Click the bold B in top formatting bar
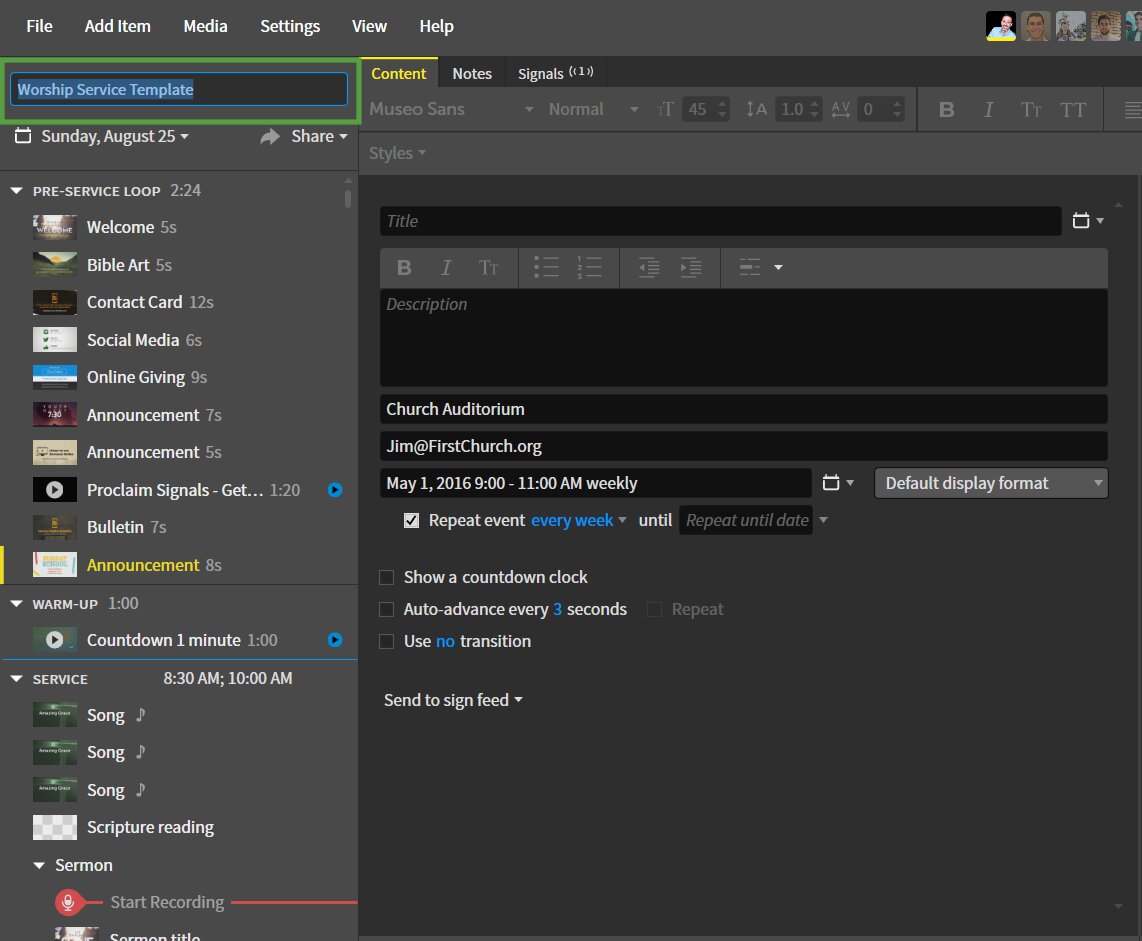 (947, 110)
